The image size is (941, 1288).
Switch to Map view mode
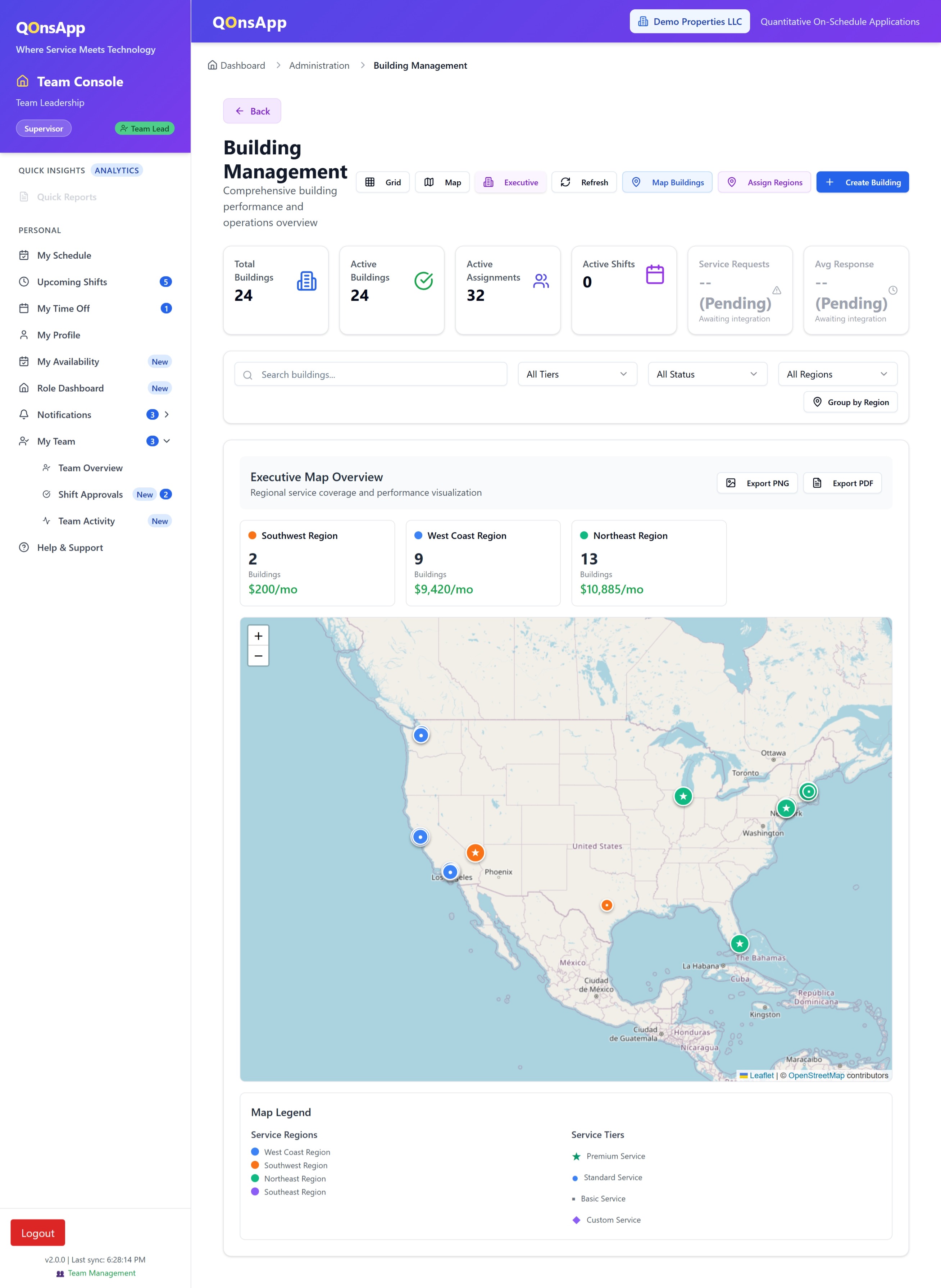click(x=442, y=182)
